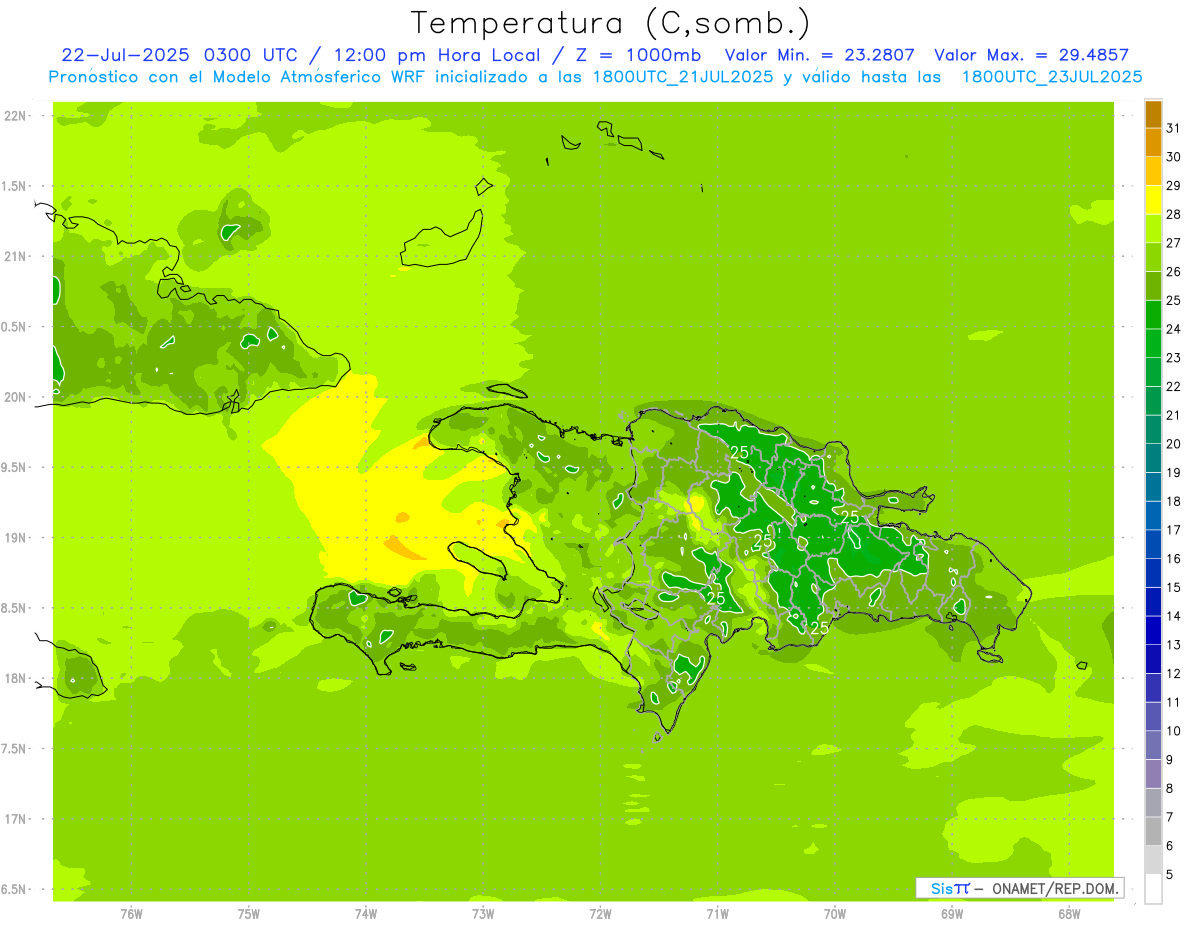Click the legend label "23"

(1174, 358)
